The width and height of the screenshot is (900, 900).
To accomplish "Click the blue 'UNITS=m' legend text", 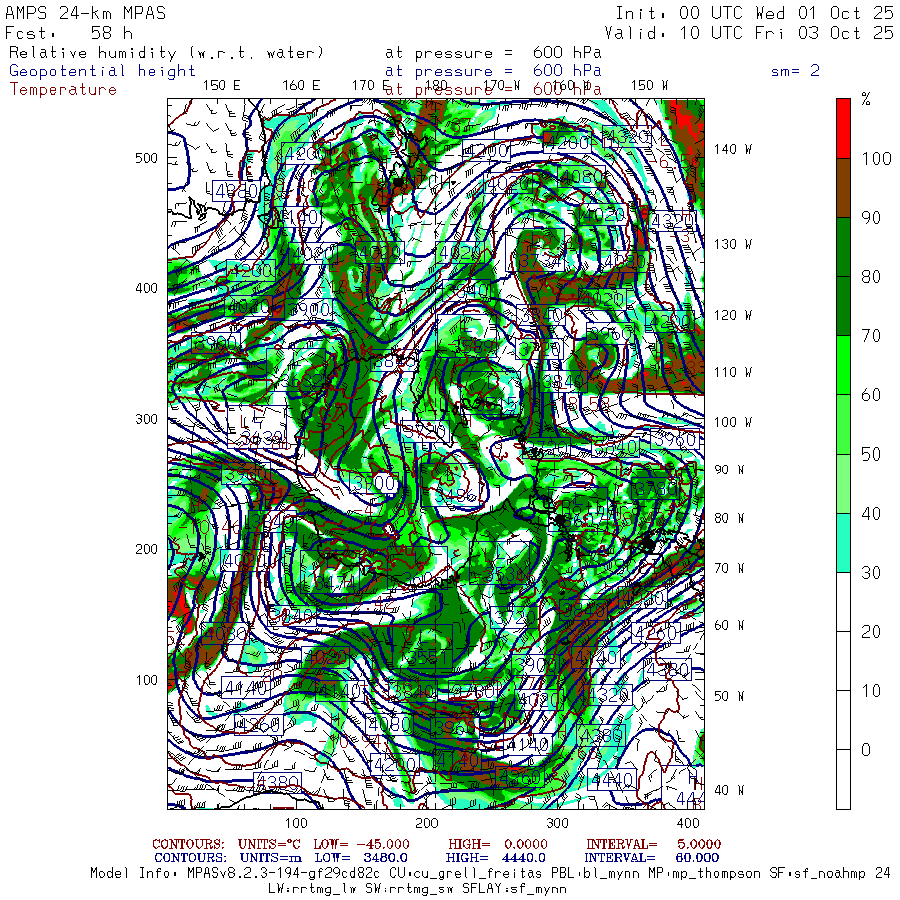I will point(271,858).
